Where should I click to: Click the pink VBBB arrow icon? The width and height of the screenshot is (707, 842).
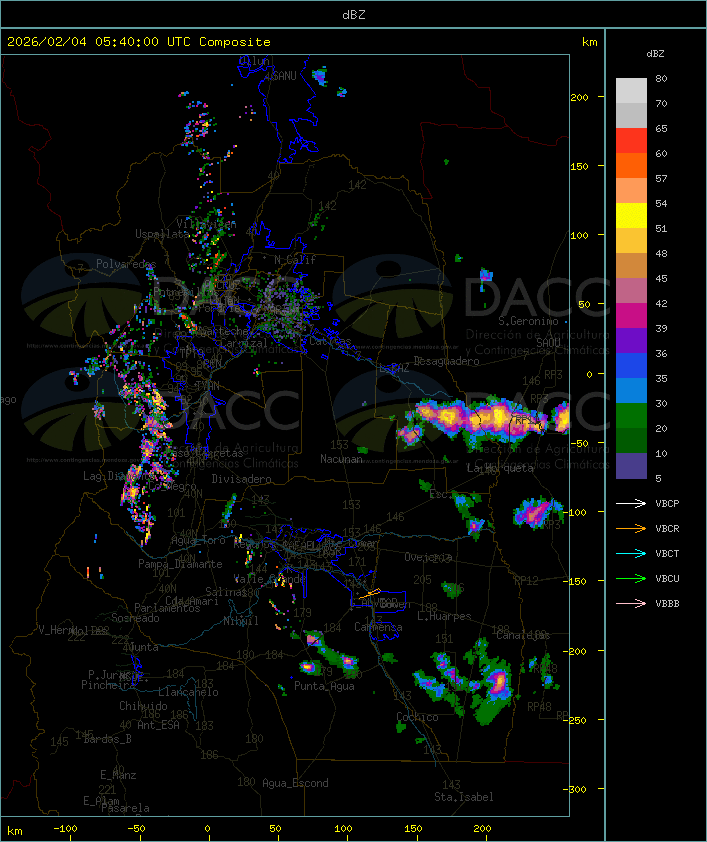coord(631,604)
